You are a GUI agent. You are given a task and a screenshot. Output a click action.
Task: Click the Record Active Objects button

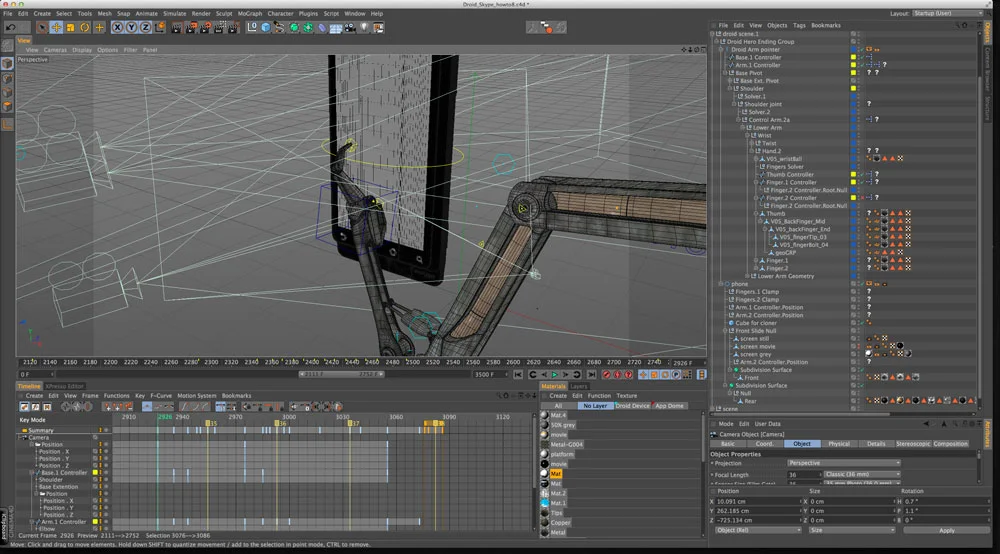pos(607,375)
